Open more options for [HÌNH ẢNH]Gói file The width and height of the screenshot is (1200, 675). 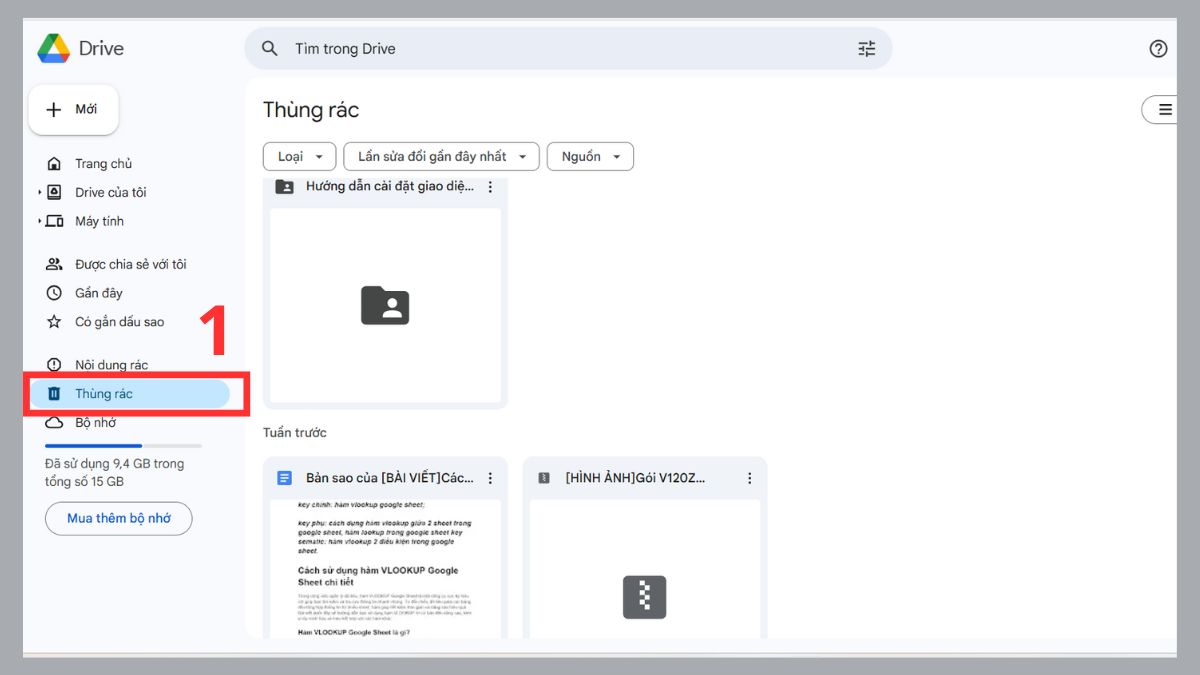[750, 479]
